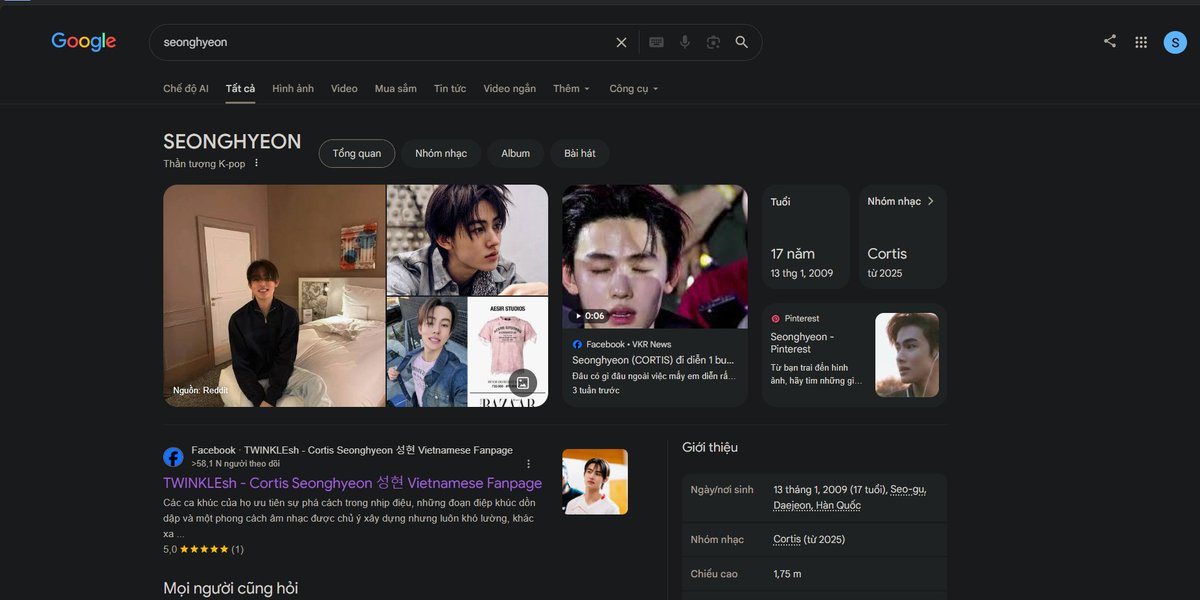1200x600 pixels.
Task: Open the image gallery icon on the Bazaar photo
Action: coord(523,383)
